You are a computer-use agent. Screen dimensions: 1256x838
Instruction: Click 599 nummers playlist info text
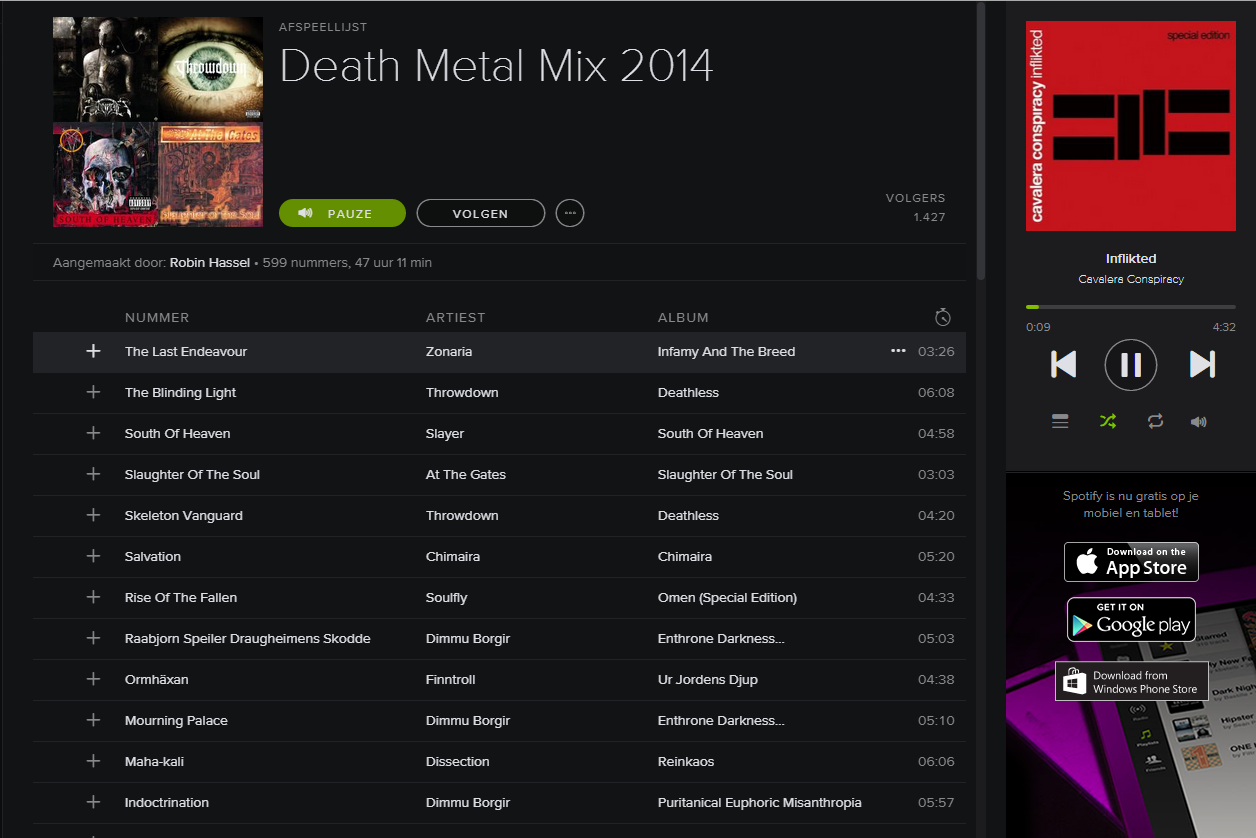click(347, 262)
